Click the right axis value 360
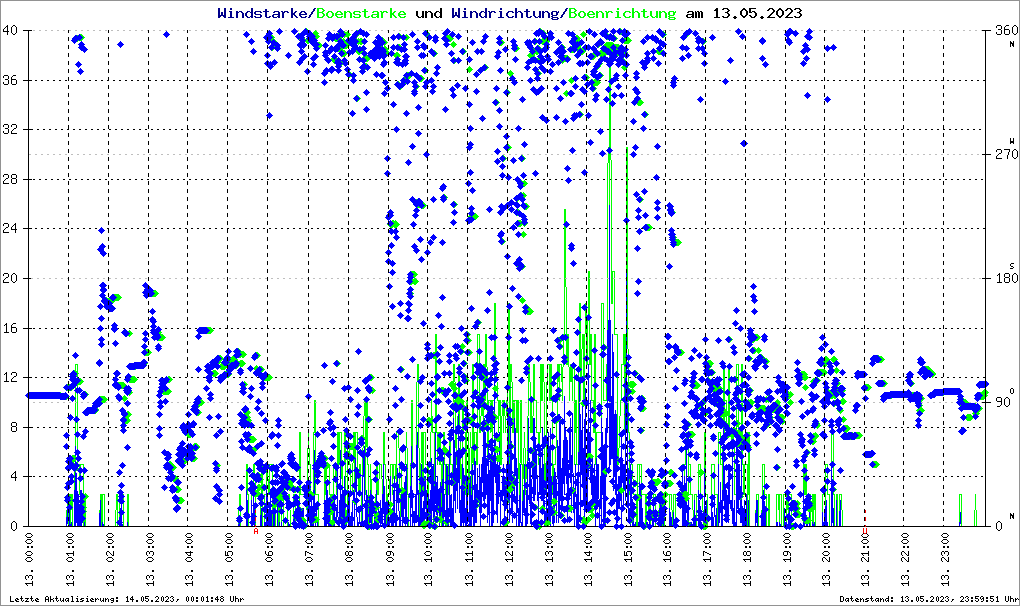This screenshot has height=606, width=1020. 1006,31
